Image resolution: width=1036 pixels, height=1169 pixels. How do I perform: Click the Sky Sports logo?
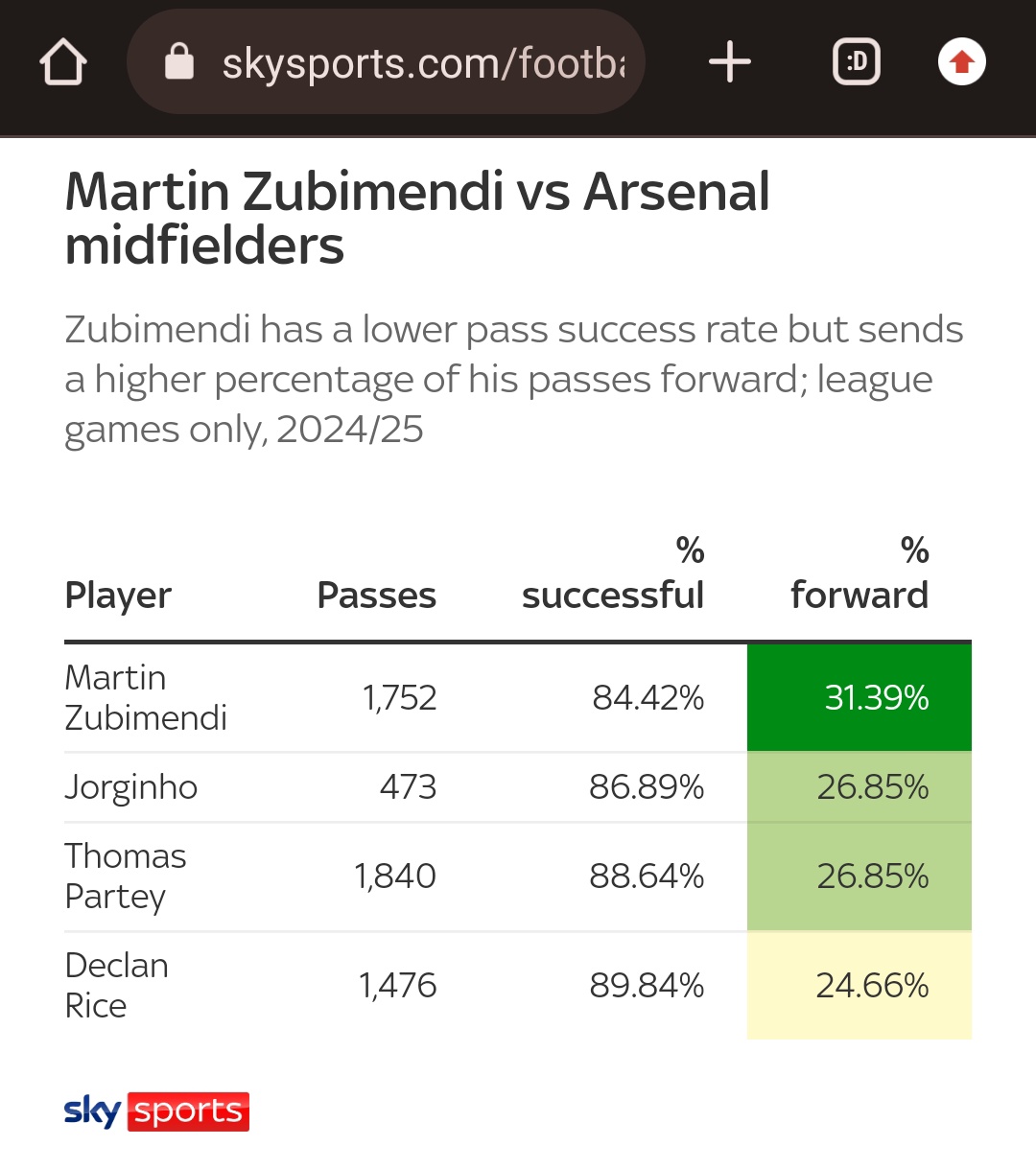point(156,1111)
